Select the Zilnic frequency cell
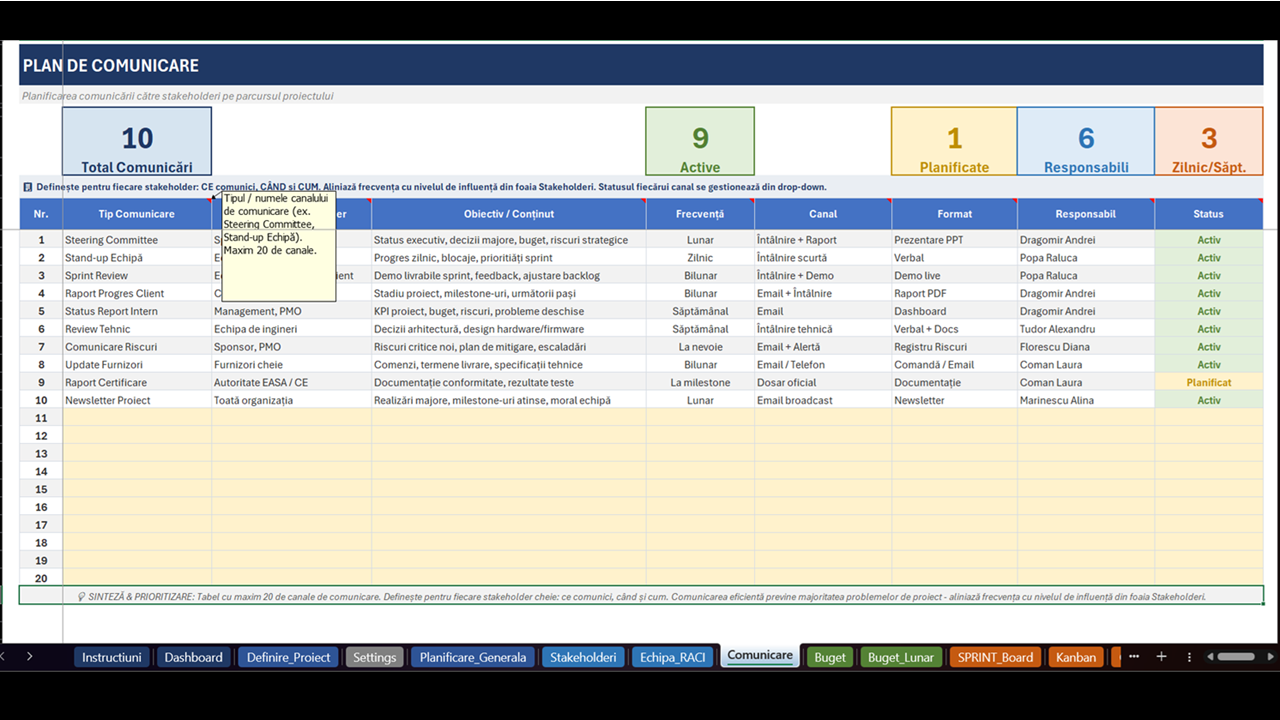Viewport: 1280px width, 720px height. [700, 258]
